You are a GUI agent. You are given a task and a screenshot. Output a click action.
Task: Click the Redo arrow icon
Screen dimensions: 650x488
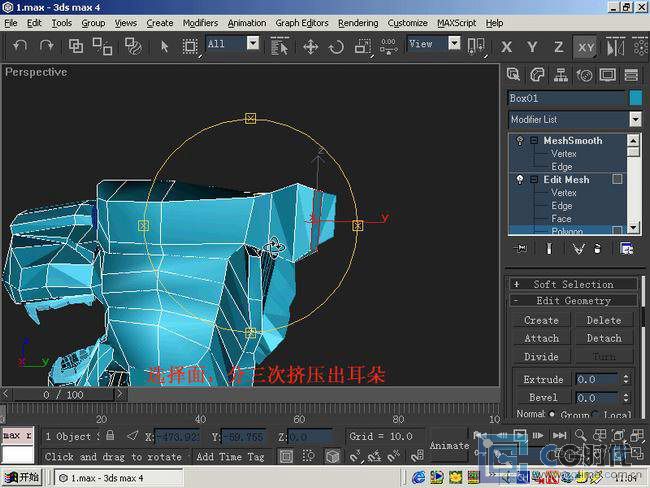[46, 46]
